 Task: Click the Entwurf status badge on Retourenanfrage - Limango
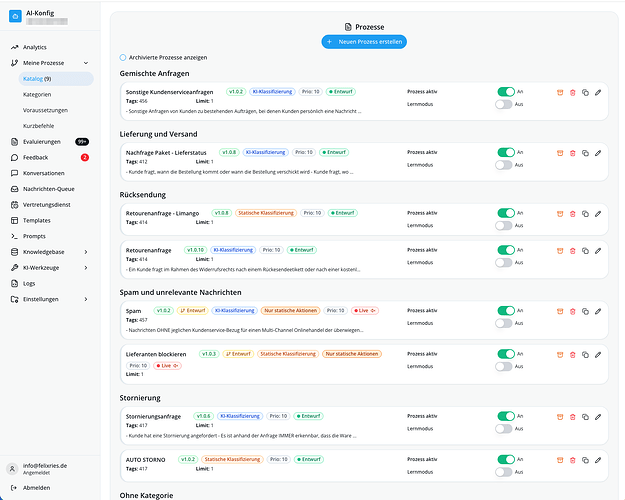tap(343, 213)
